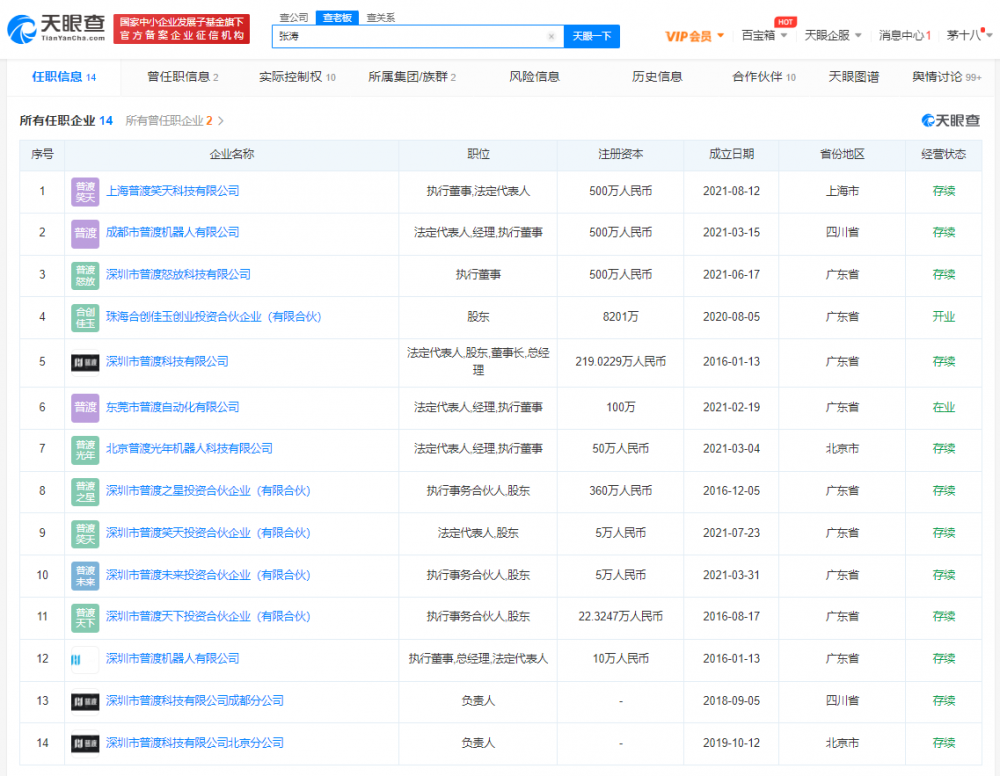Open link 深圳市普渡未来投资合伙企业
Viewport: 1000px width, 776px height.
click(x=208, y=575)
